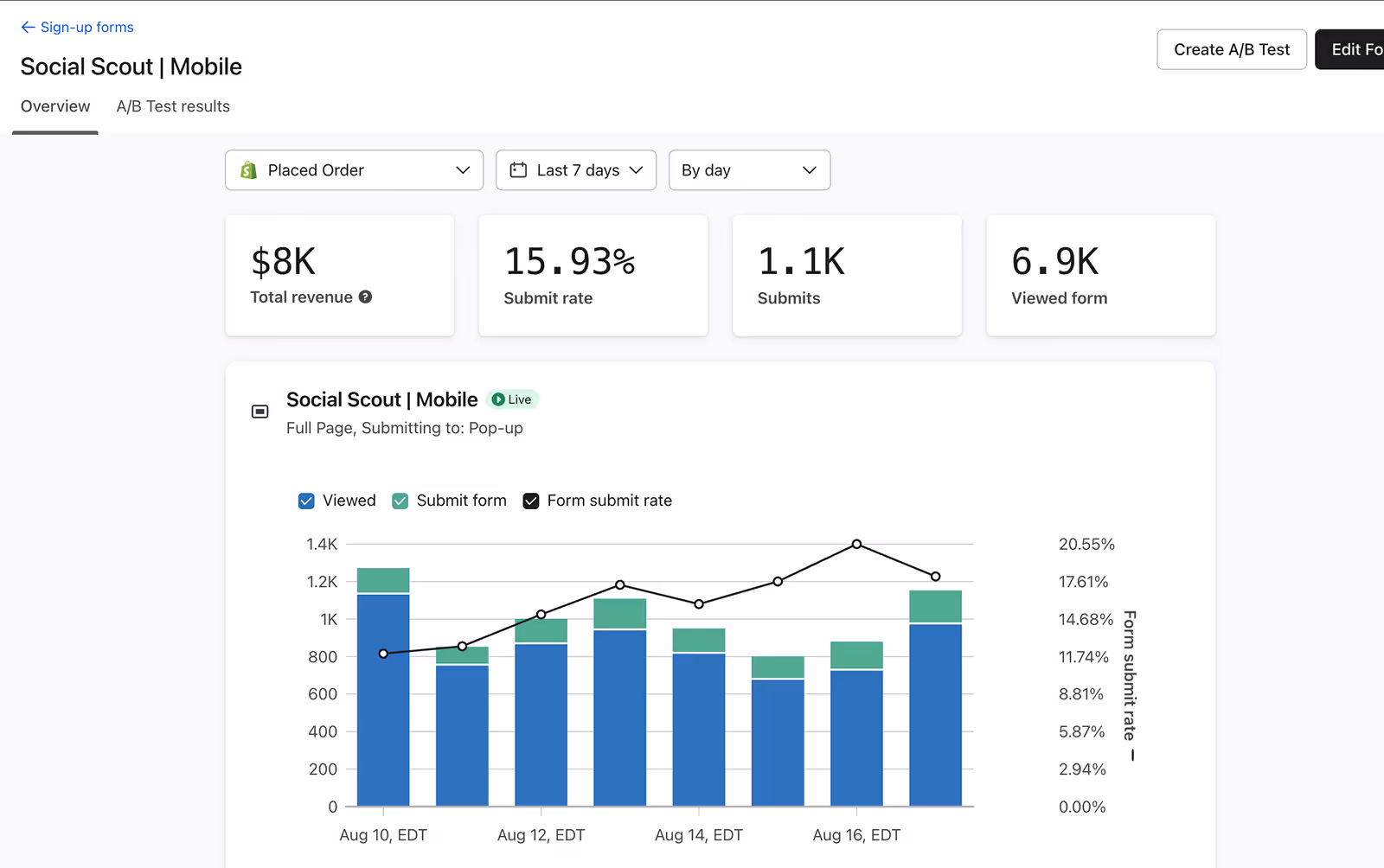Click the tallest blue bar for Aug 10
The width and height of the screenshot is (1384, 868).
click(x=382, y=700)
